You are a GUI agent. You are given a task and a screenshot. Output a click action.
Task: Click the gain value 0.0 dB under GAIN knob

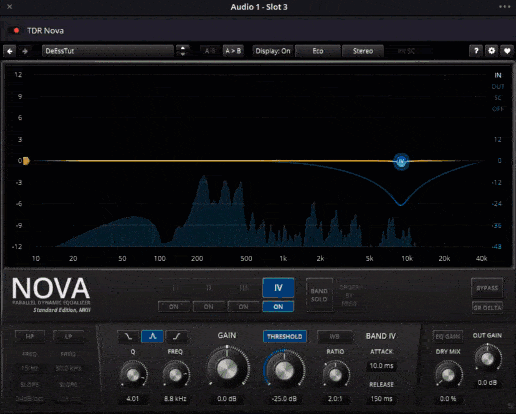click(x=227, y=399)
